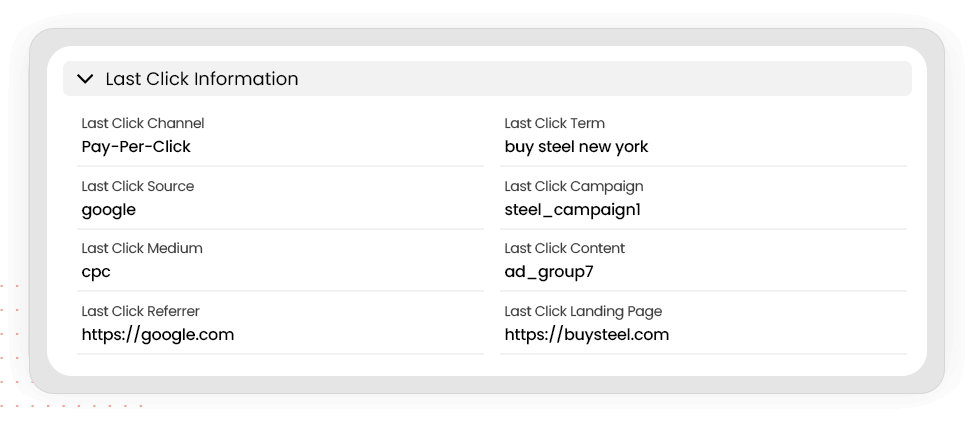Select the ad_group7 content value
This screenshot has width=973, height=422.
click(549, 272)
